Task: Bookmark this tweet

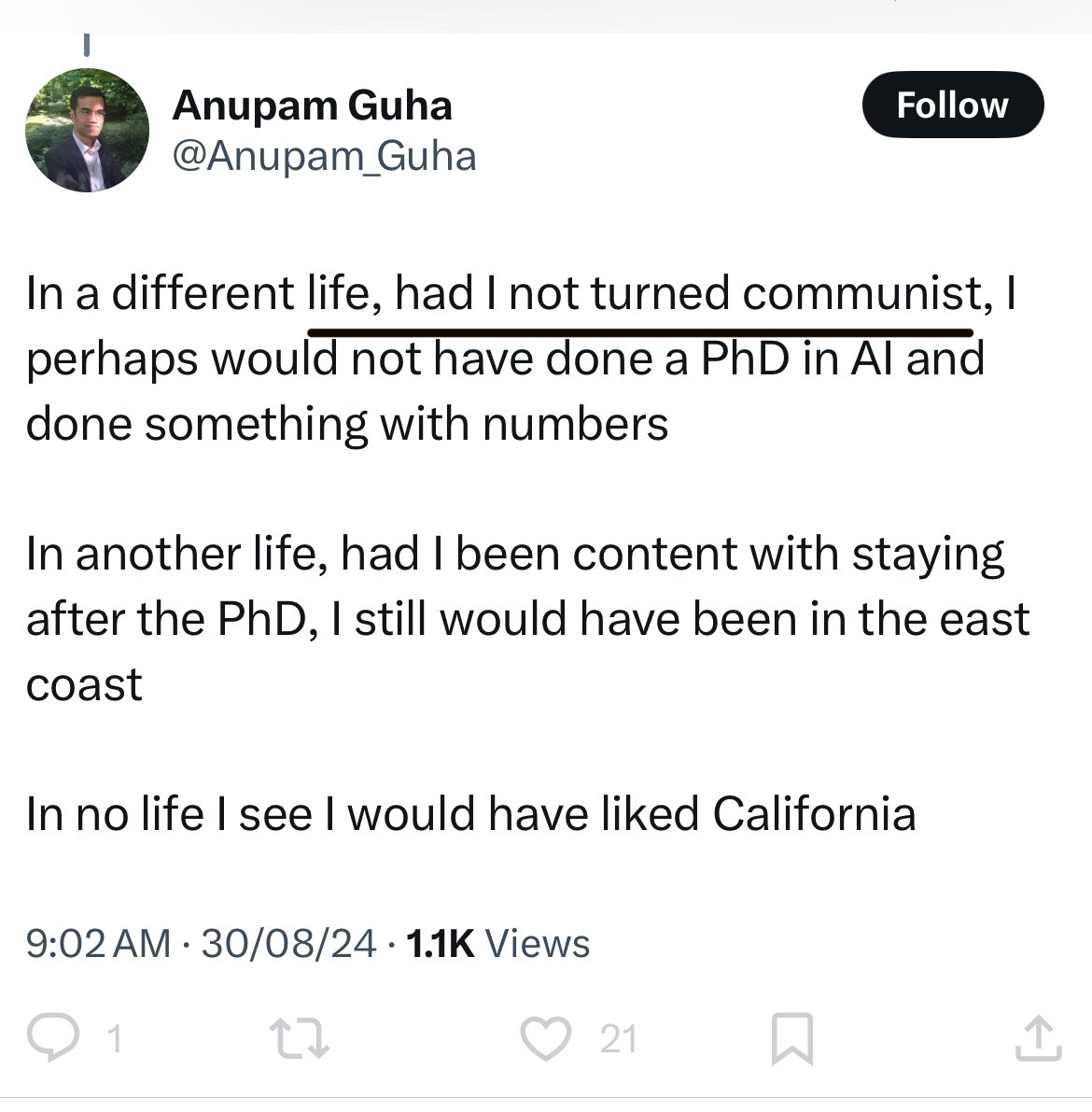Action: pos(792,1038)
